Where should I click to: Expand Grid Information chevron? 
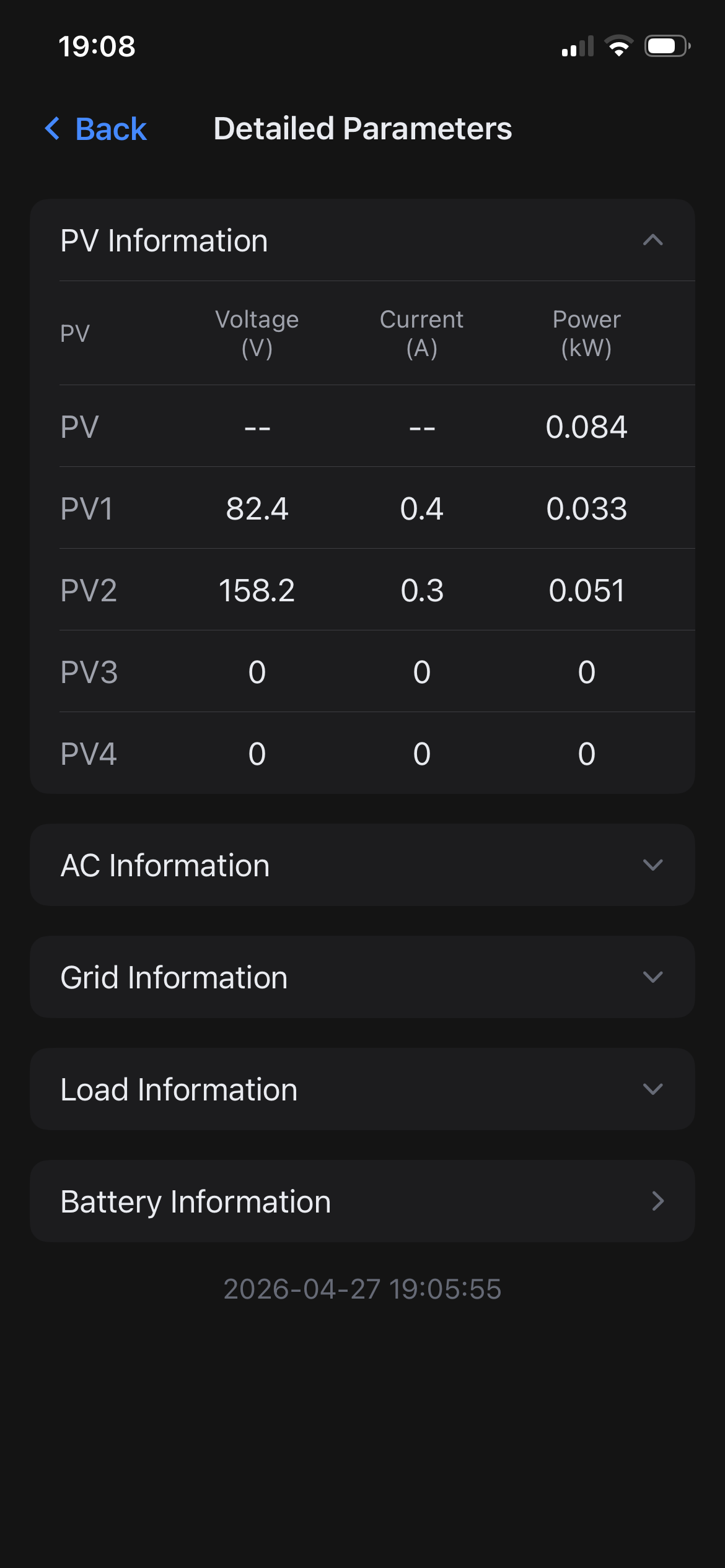[x=653, y=977]
